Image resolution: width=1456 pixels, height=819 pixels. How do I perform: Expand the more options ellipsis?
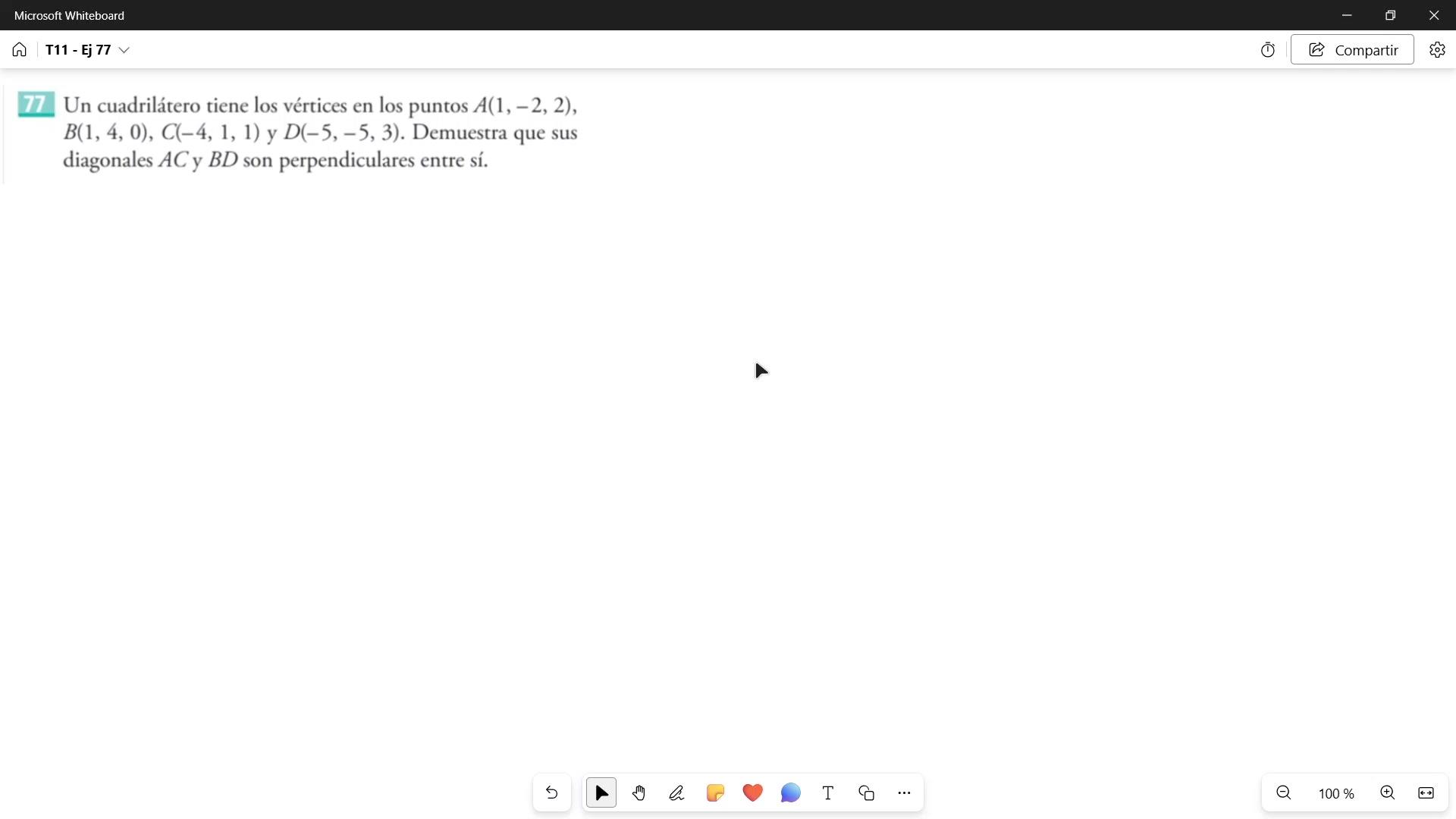904,793
